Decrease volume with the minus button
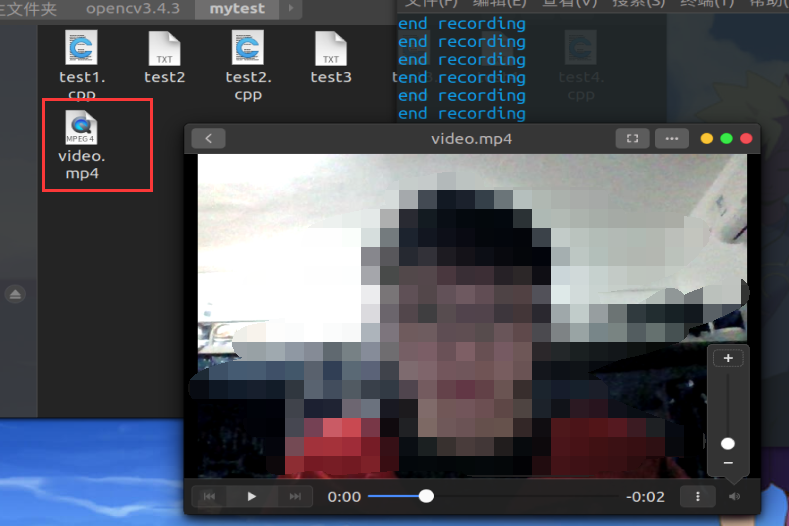The image size is (789, 526). pyautogui.click(x=728, y=463)
